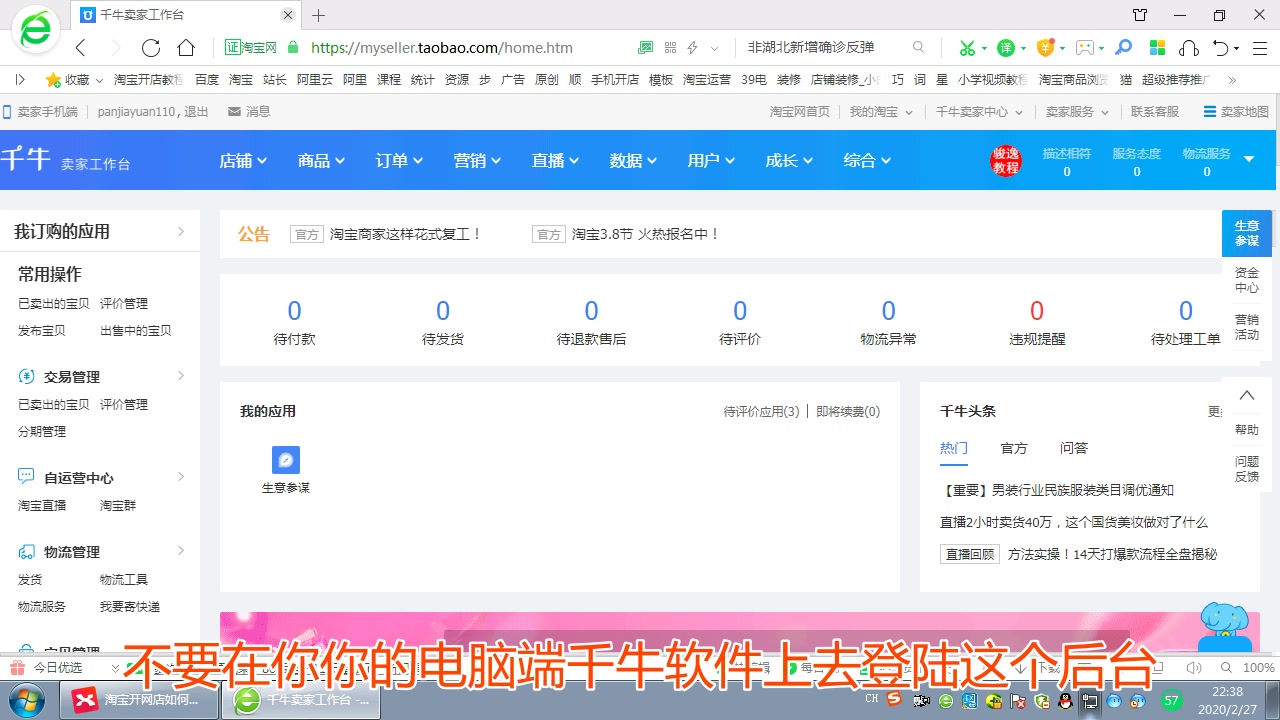The image size is (1280, 720).
Task: Click the browser reload icon
Action: pyautogui.click(x=151, y=48)
